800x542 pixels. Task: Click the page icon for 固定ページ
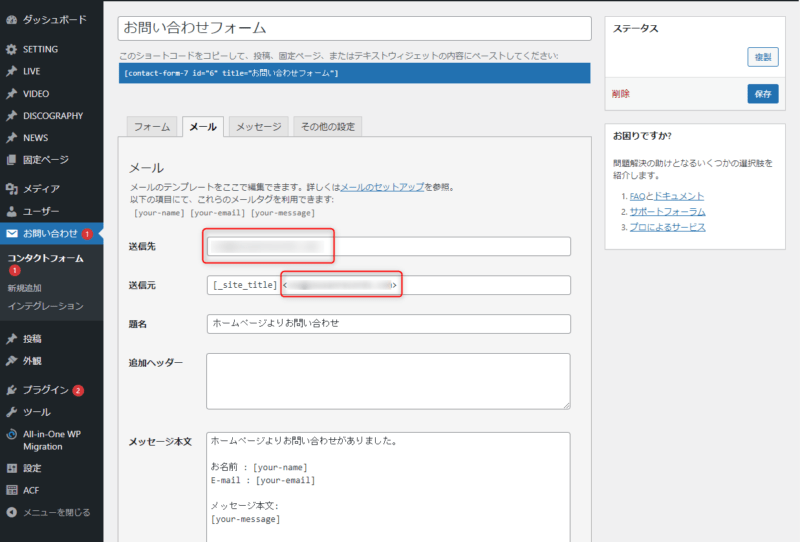pos(11,159)
